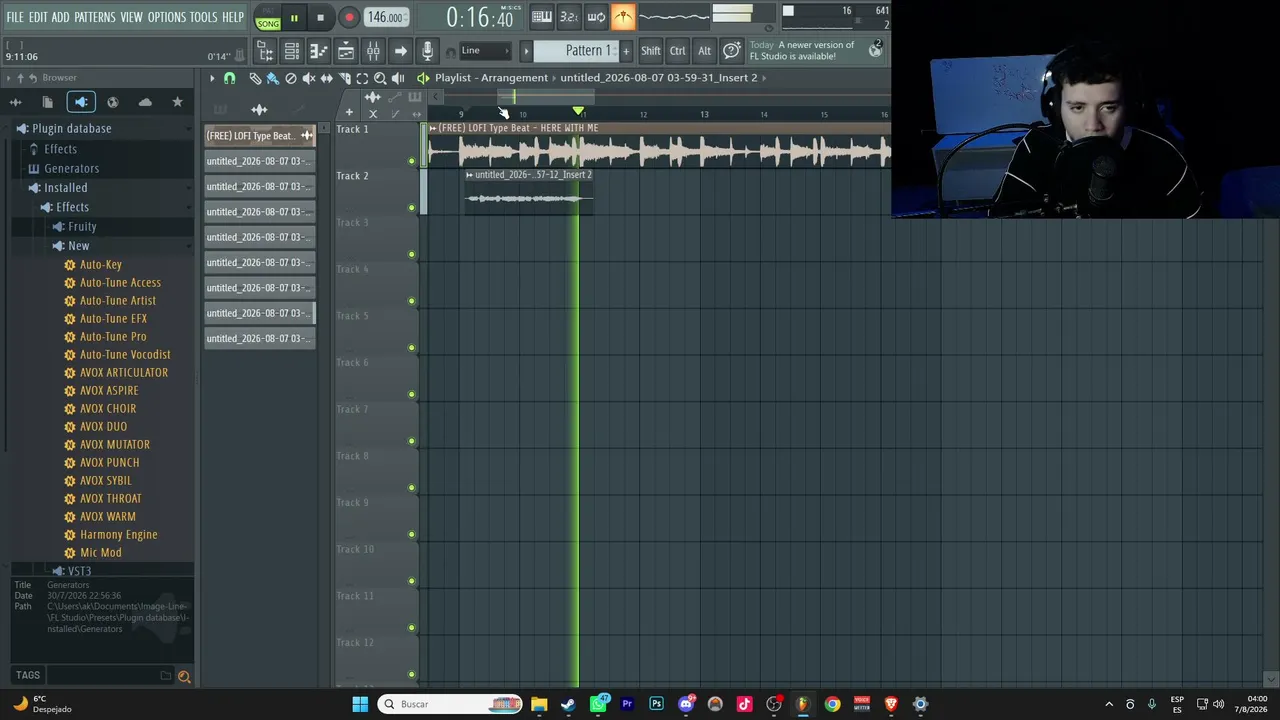This screenshot has width=1280, height=720.
Task: Click the Ctrl key button
Action: coord(678,51)
